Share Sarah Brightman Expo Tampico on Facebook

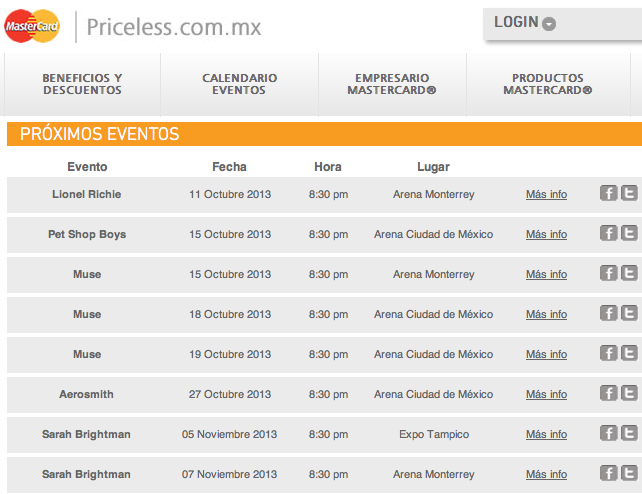pyautogui.click(x=608, y=434)
